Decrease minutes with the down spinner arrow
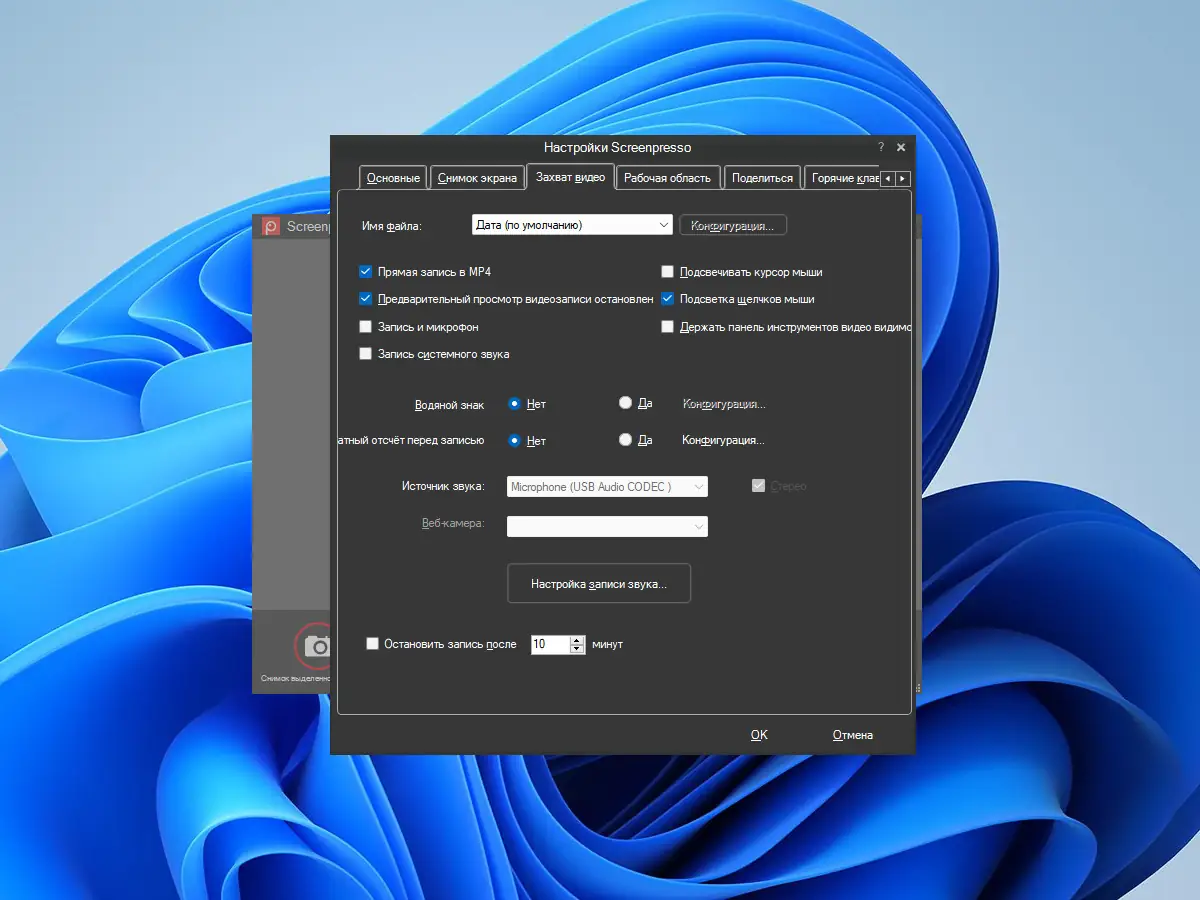Screen dimensions: 1200x900 (x=576, y=649)
